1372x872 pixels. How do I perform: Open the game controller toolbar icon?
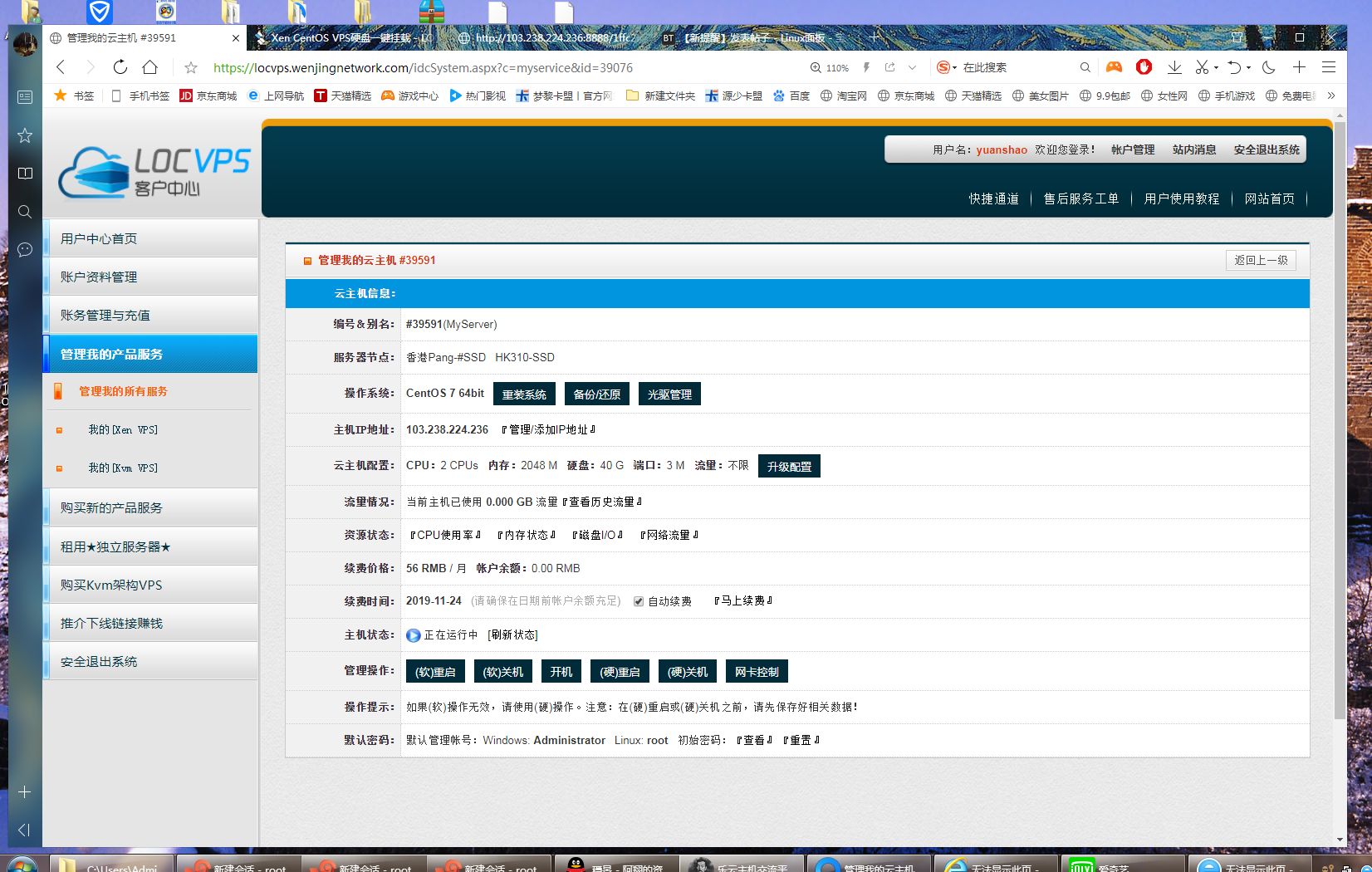(1114, 67)
